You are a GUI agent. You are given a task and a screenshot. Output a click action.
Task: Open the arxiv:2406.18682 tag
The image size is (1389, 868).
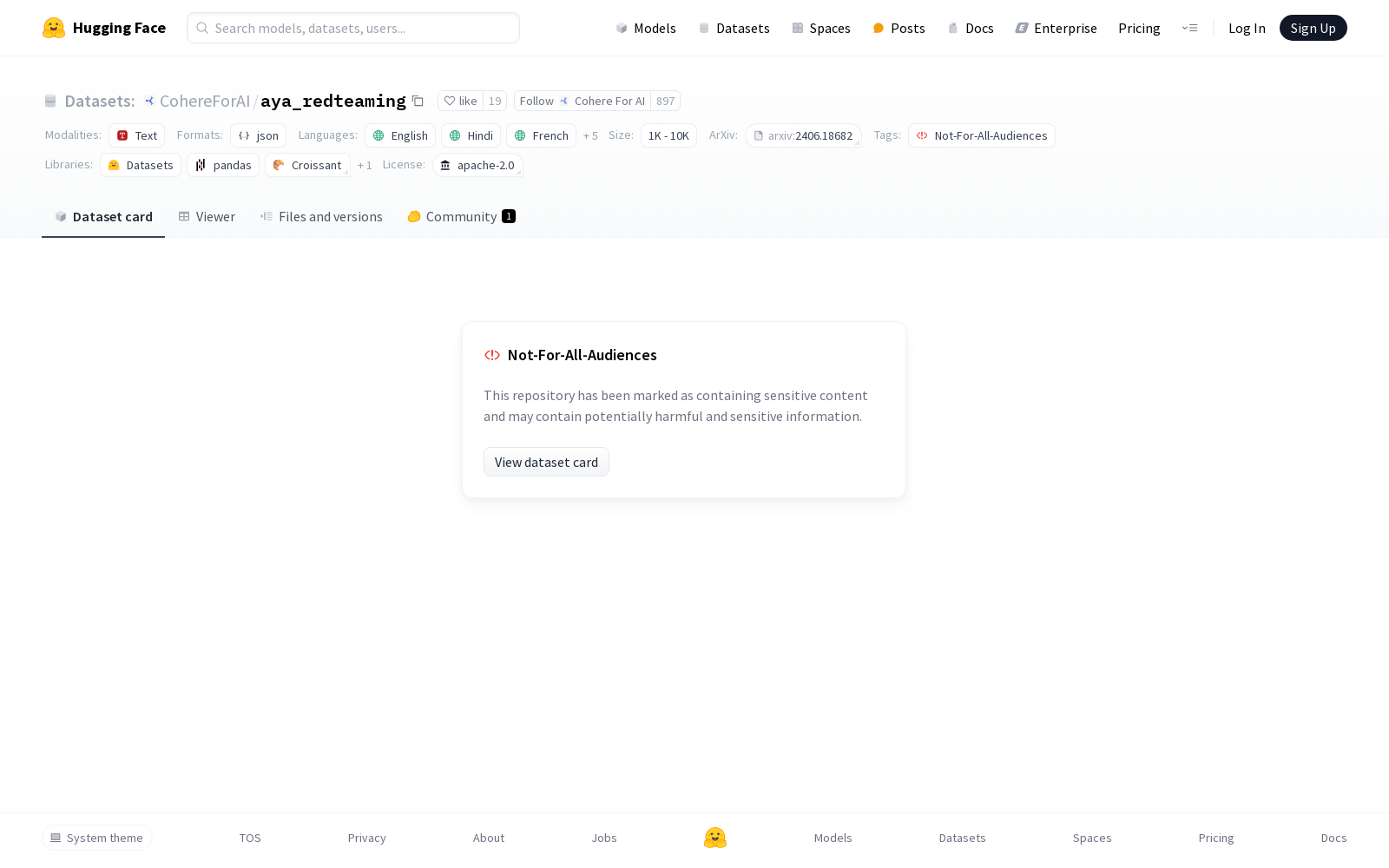(x=803, y=135)
